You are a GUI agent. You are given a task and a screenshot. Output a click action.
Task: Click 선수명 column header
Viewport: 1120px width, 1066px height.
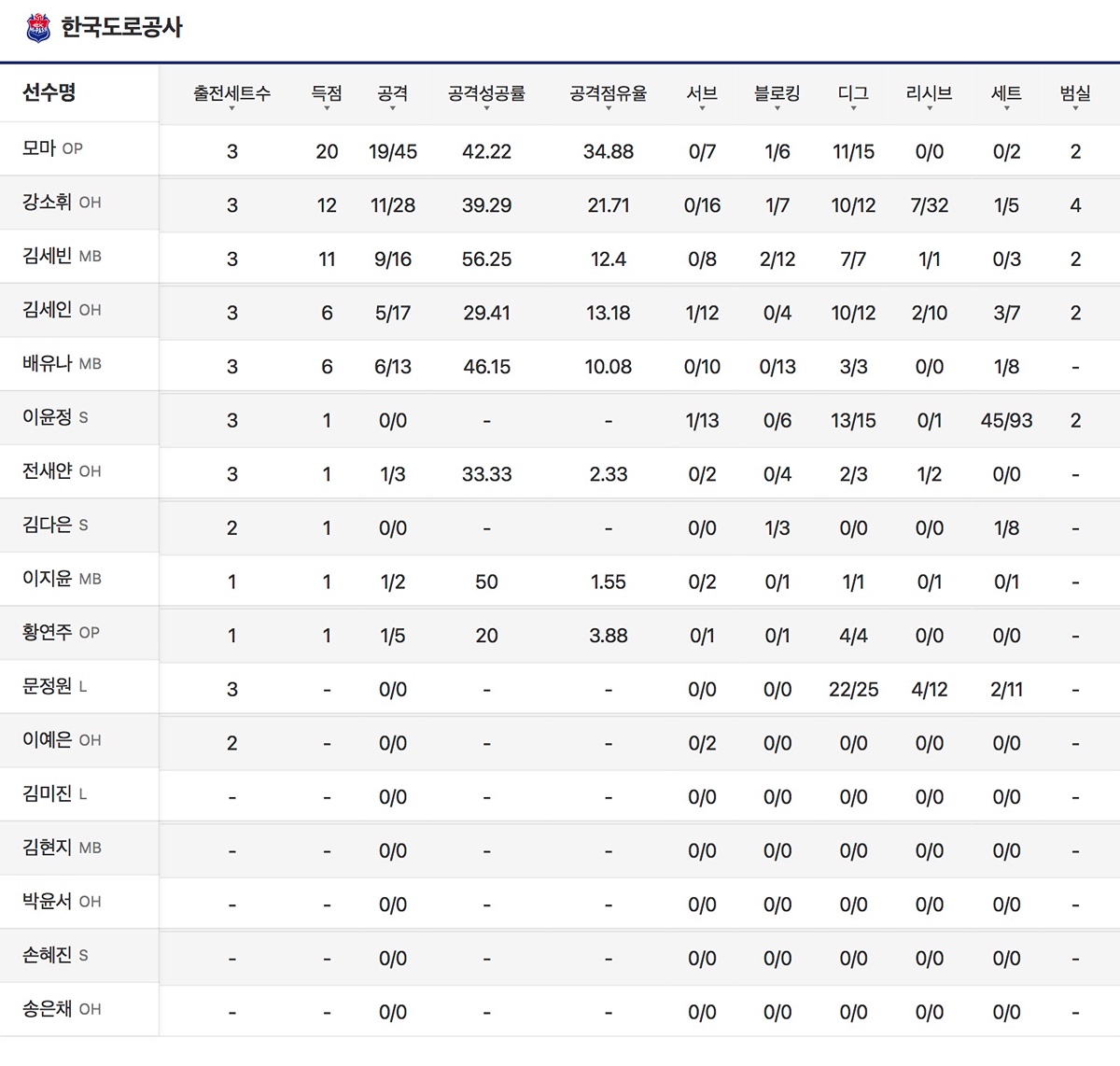[x=49, y=92]
